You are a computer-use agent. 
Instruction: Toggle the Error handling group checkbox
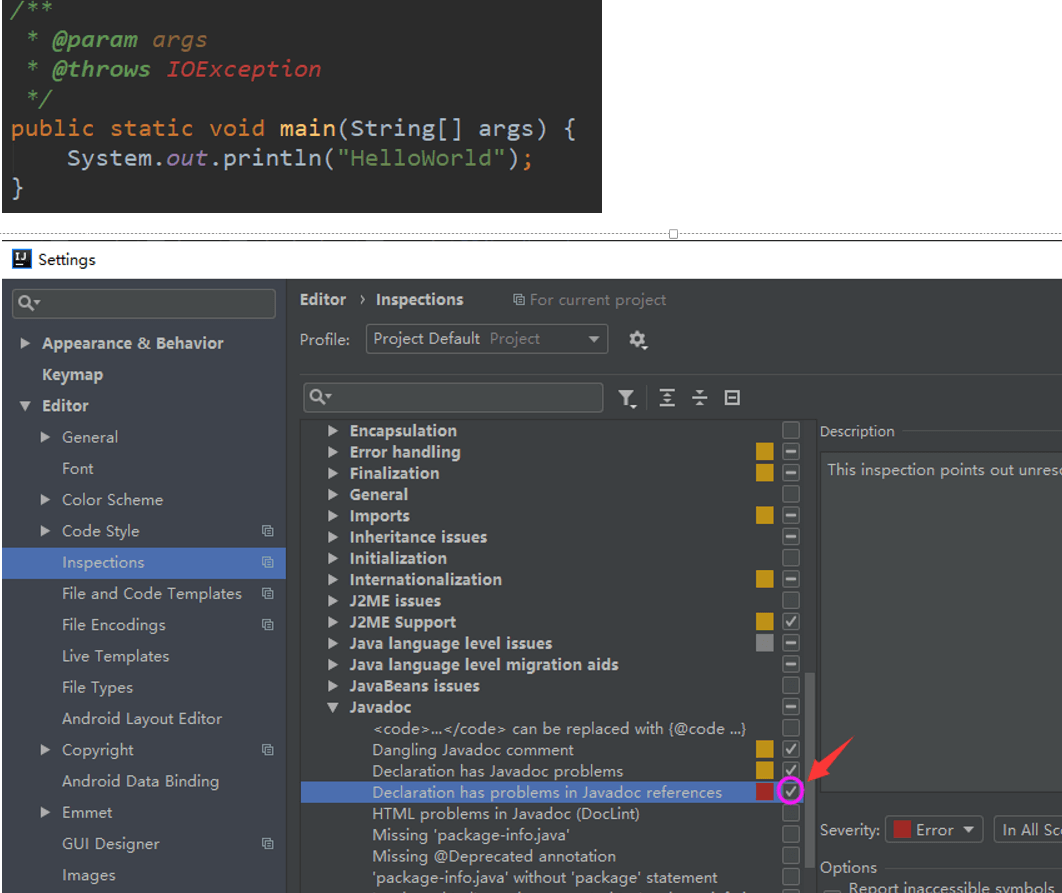(x=790, y=452)
